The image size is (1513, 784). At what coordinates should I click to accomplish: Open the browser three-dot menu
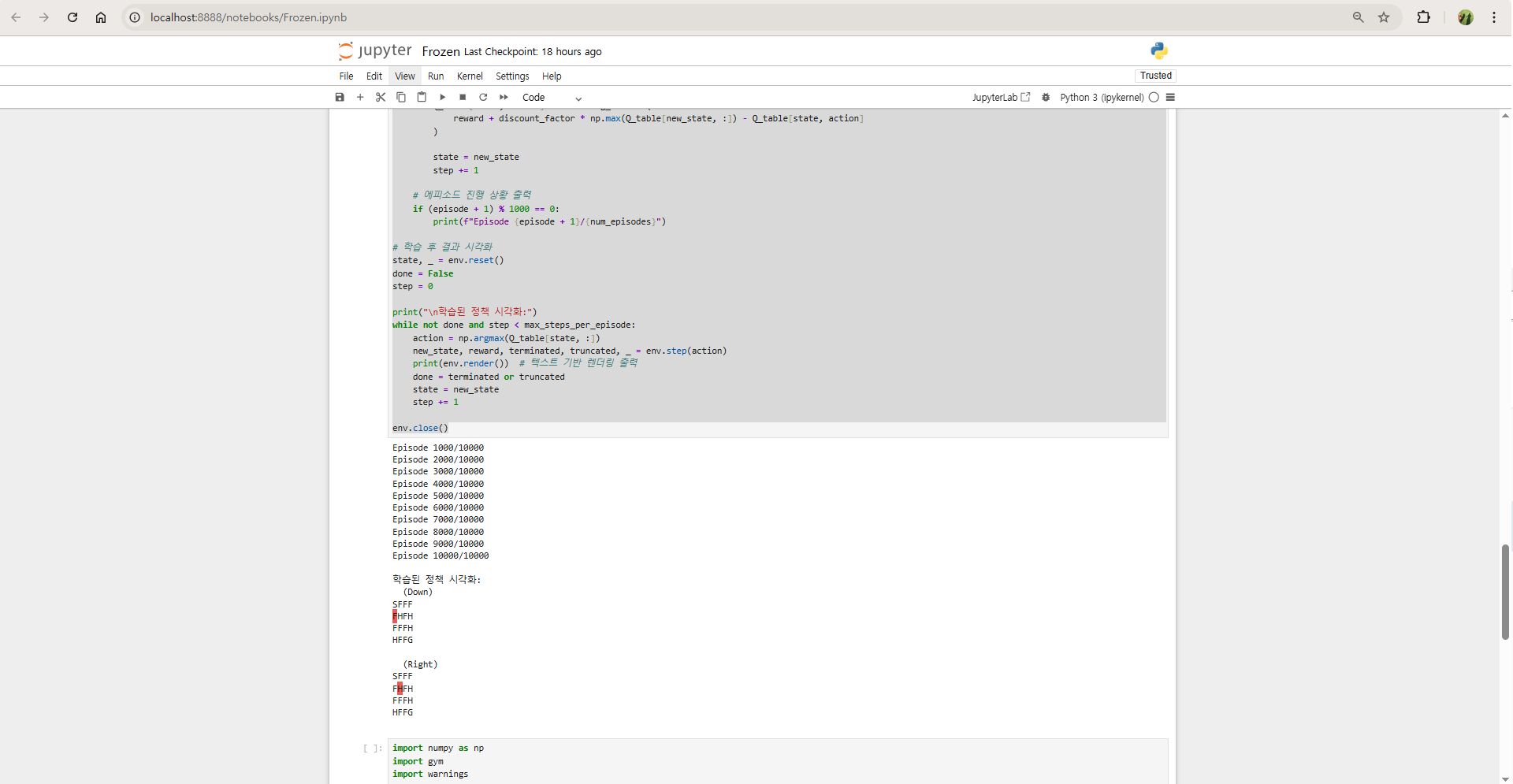click(1494, 17)
